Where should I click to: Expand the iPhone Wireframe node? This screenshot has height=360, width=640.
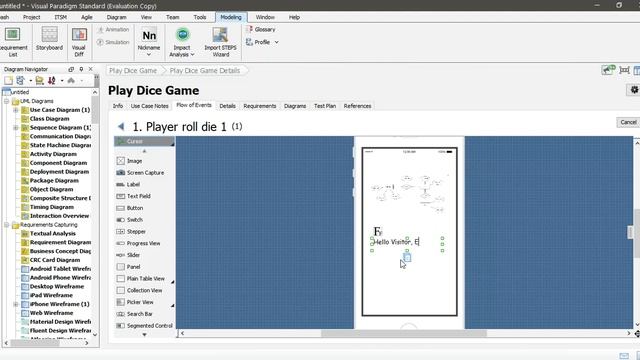pos(16,304)
